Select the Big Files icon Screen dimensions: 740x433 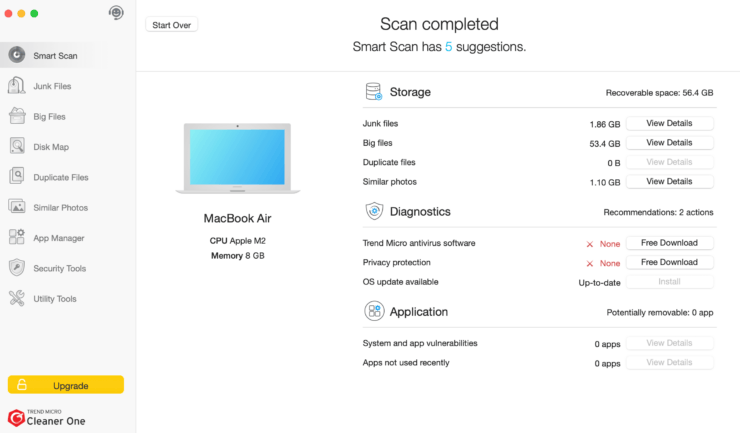[16, 116]
